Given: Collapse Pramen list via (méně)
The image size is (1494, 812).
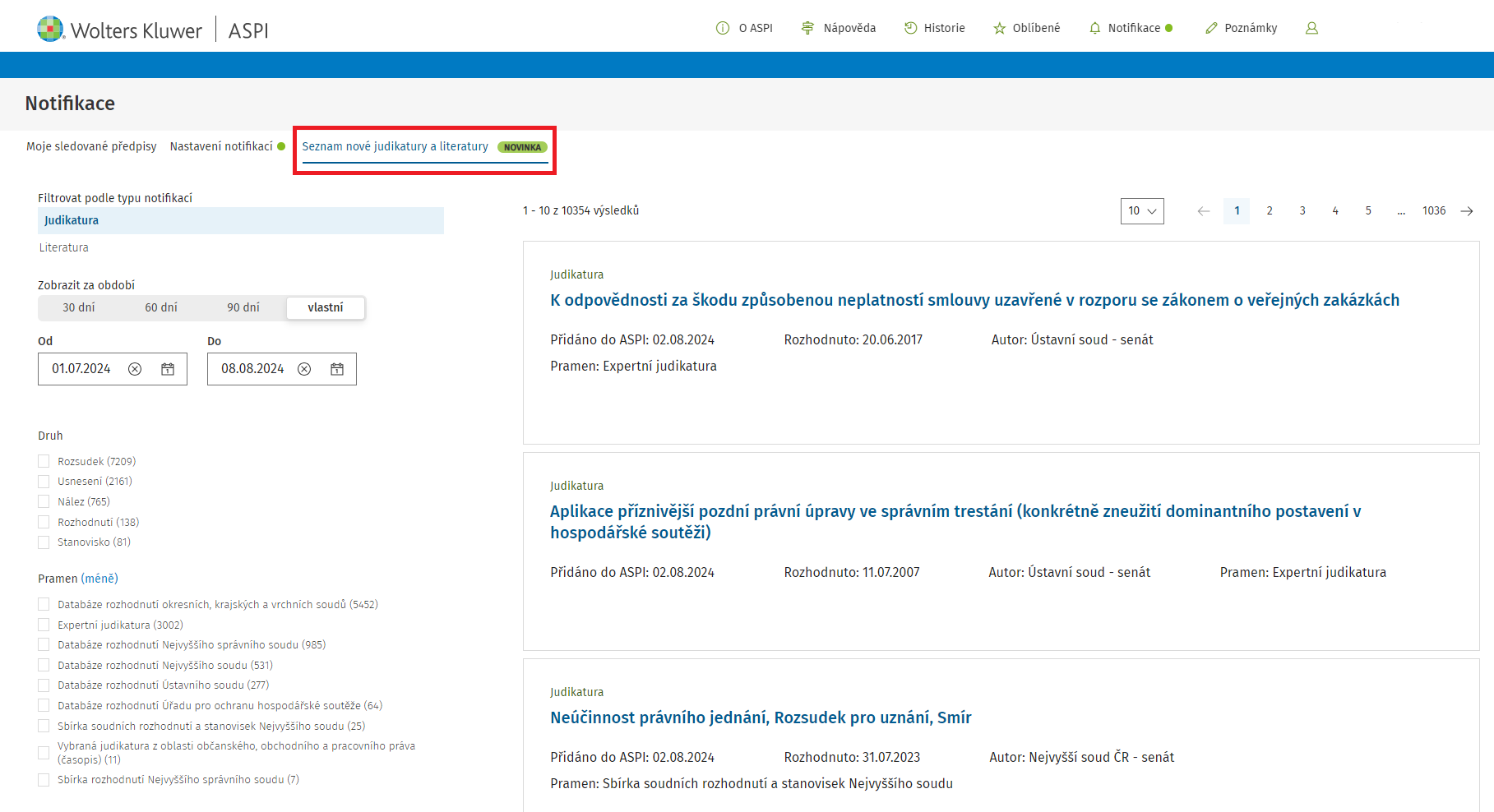Looking at the screenshot, I should pyautogui.click(x=99, y=579).
